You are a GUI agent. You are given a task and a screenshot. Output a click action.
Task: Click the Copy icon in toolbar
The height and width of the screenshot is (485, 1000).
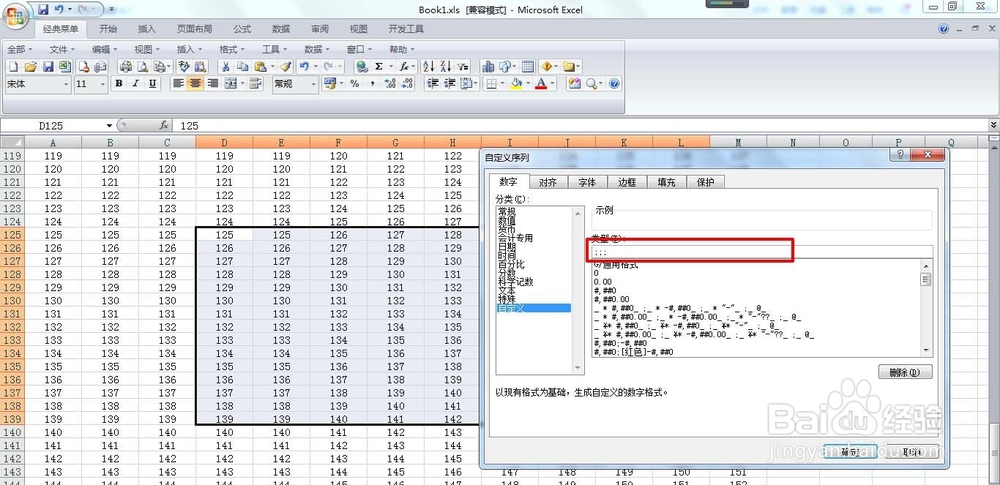coord(242,66)
